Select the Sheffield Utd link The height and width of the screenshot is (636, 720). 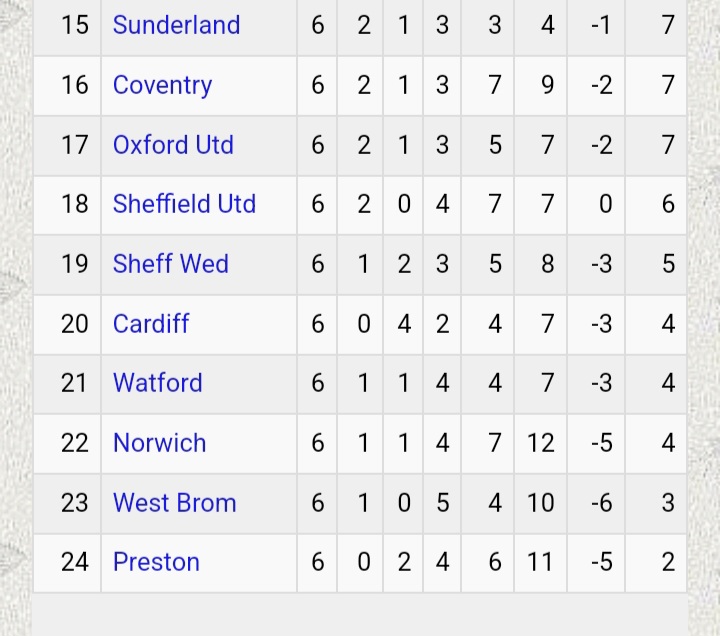pyautogui.click(x=184, y=204)
